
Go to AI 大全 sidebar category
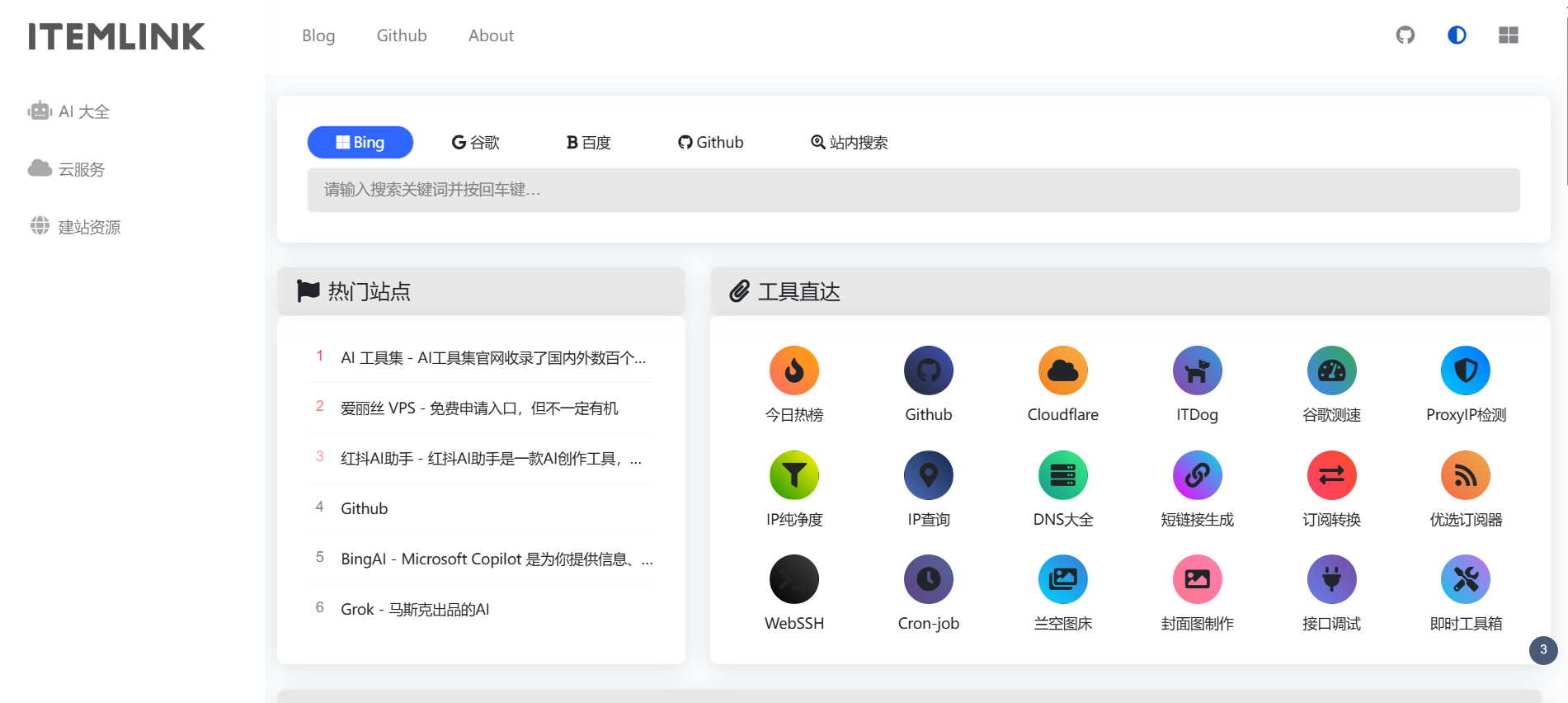pos(83,111)
